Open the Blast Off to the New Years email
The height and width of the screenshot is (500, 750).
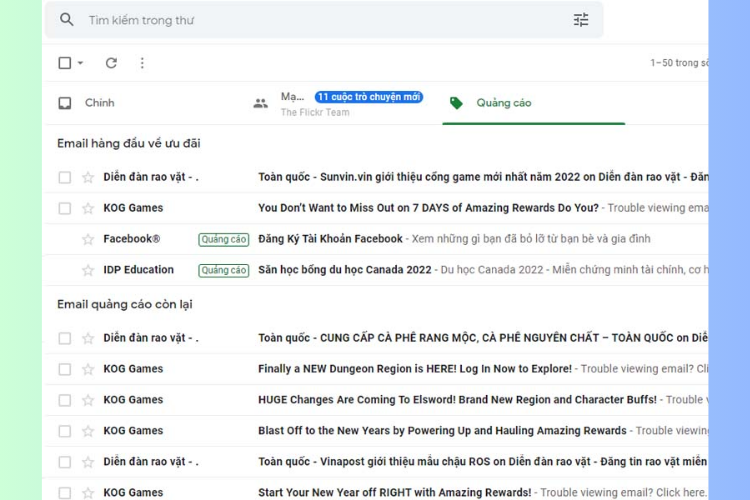(442, 431)
